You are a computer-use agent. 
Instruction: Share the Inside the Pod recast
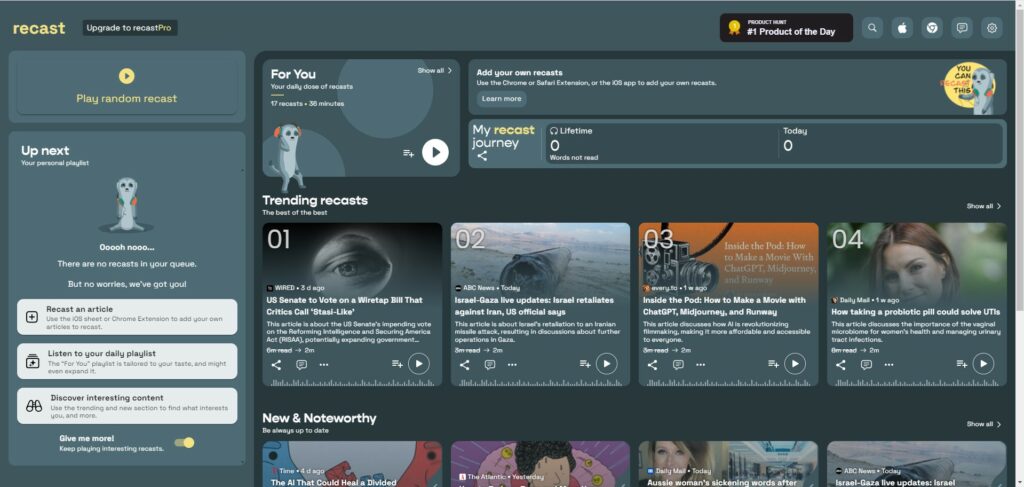coord(652,365)
